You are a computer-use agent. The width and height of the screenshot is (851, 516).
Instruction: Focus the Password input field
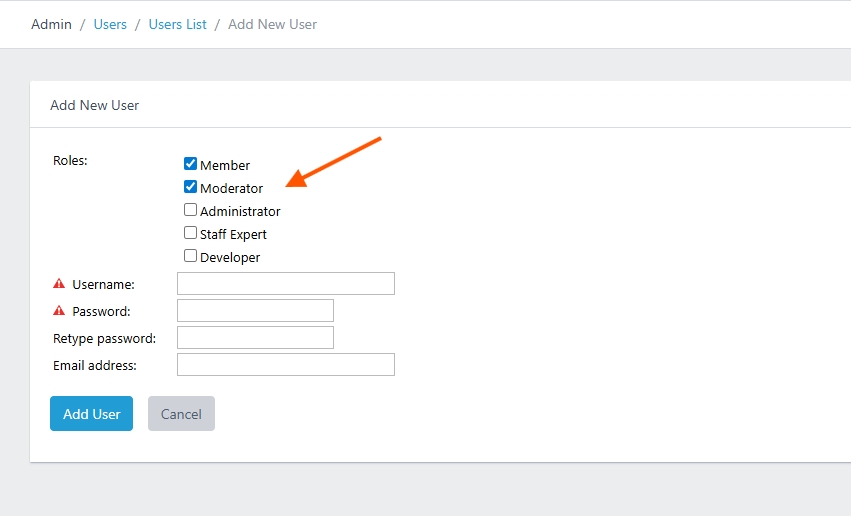[255, 310]
